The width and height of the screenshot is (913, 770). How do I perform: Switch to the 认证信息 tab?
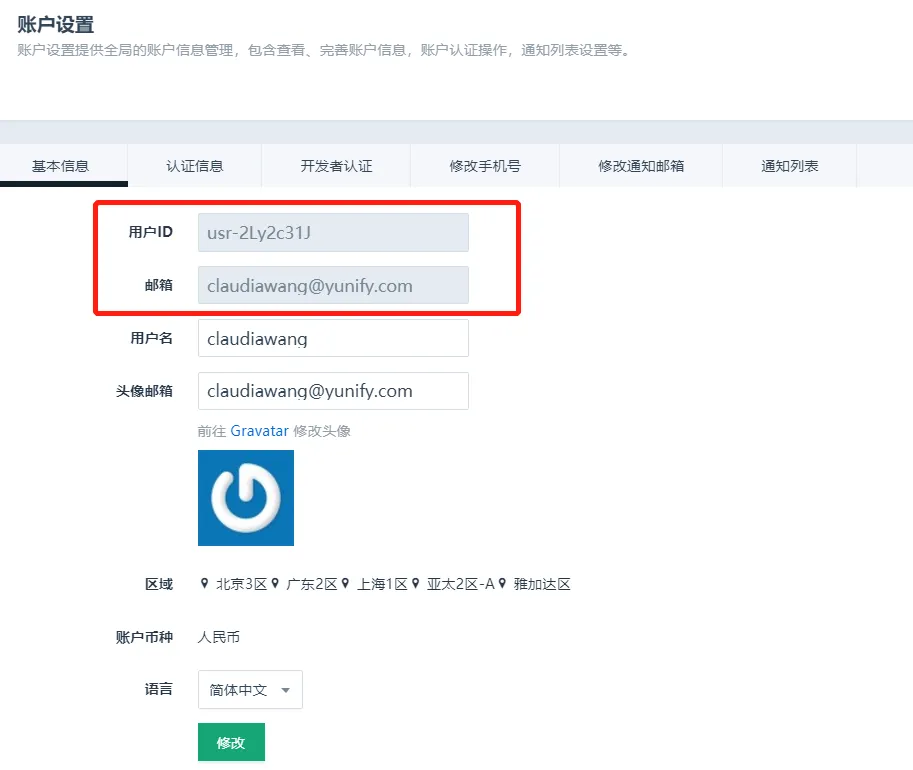coord(193,164)
